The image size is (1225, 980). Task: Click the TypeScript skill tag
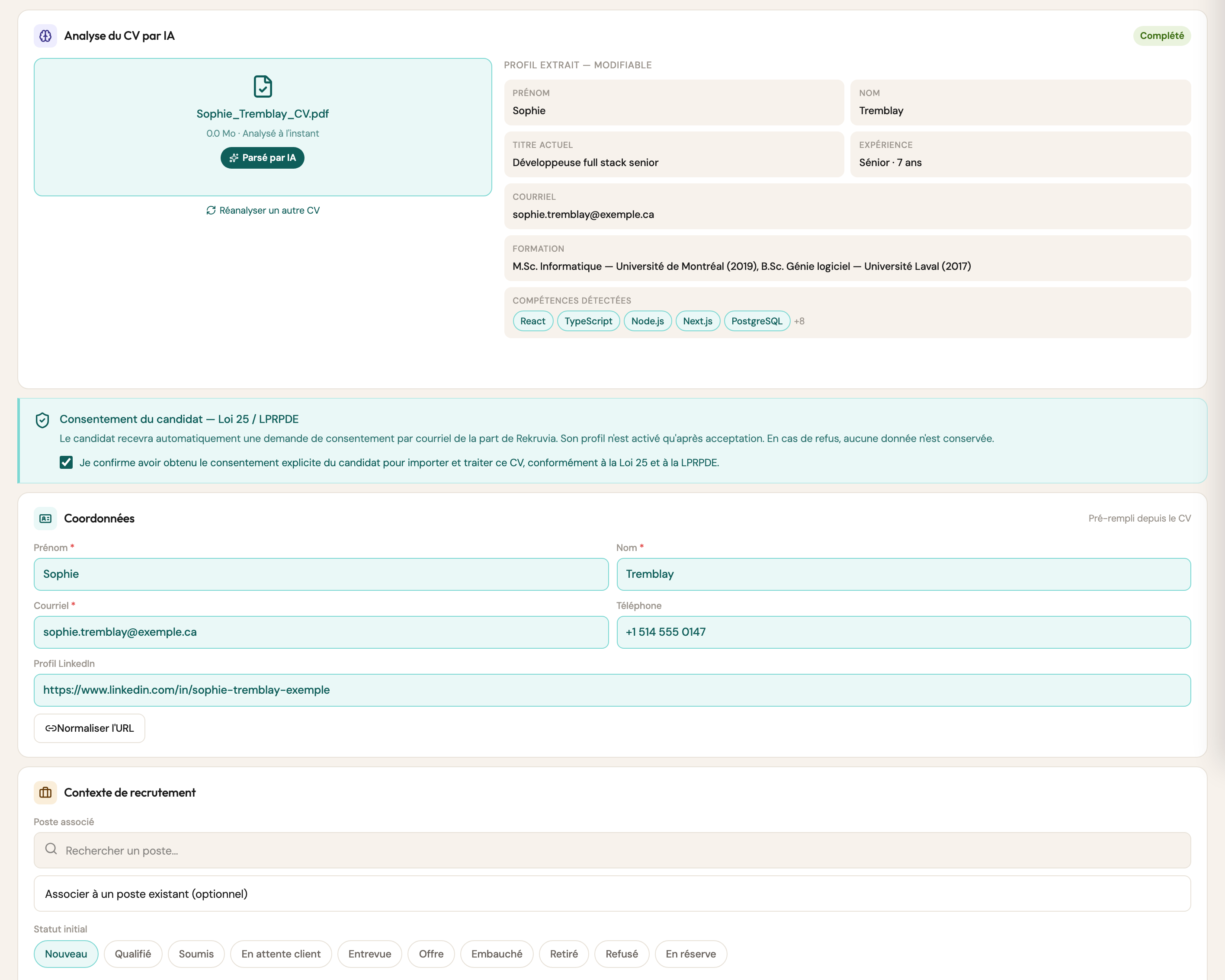[588, 321]
